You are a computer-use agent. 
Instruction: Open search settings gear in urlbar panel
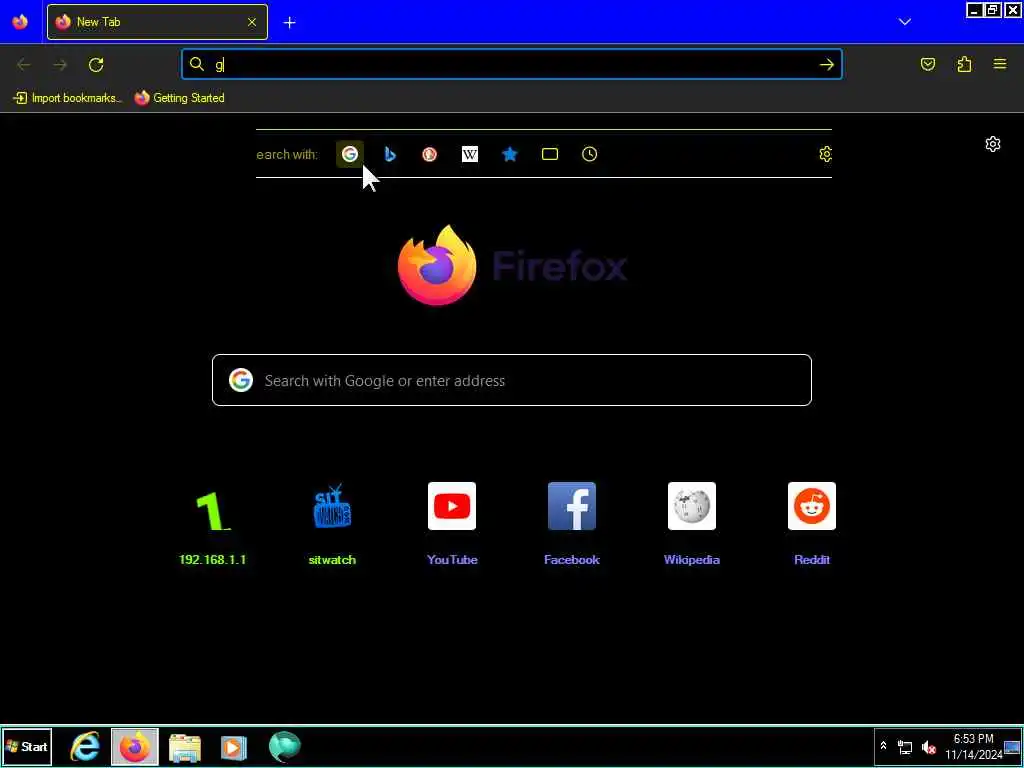(825, 154)
